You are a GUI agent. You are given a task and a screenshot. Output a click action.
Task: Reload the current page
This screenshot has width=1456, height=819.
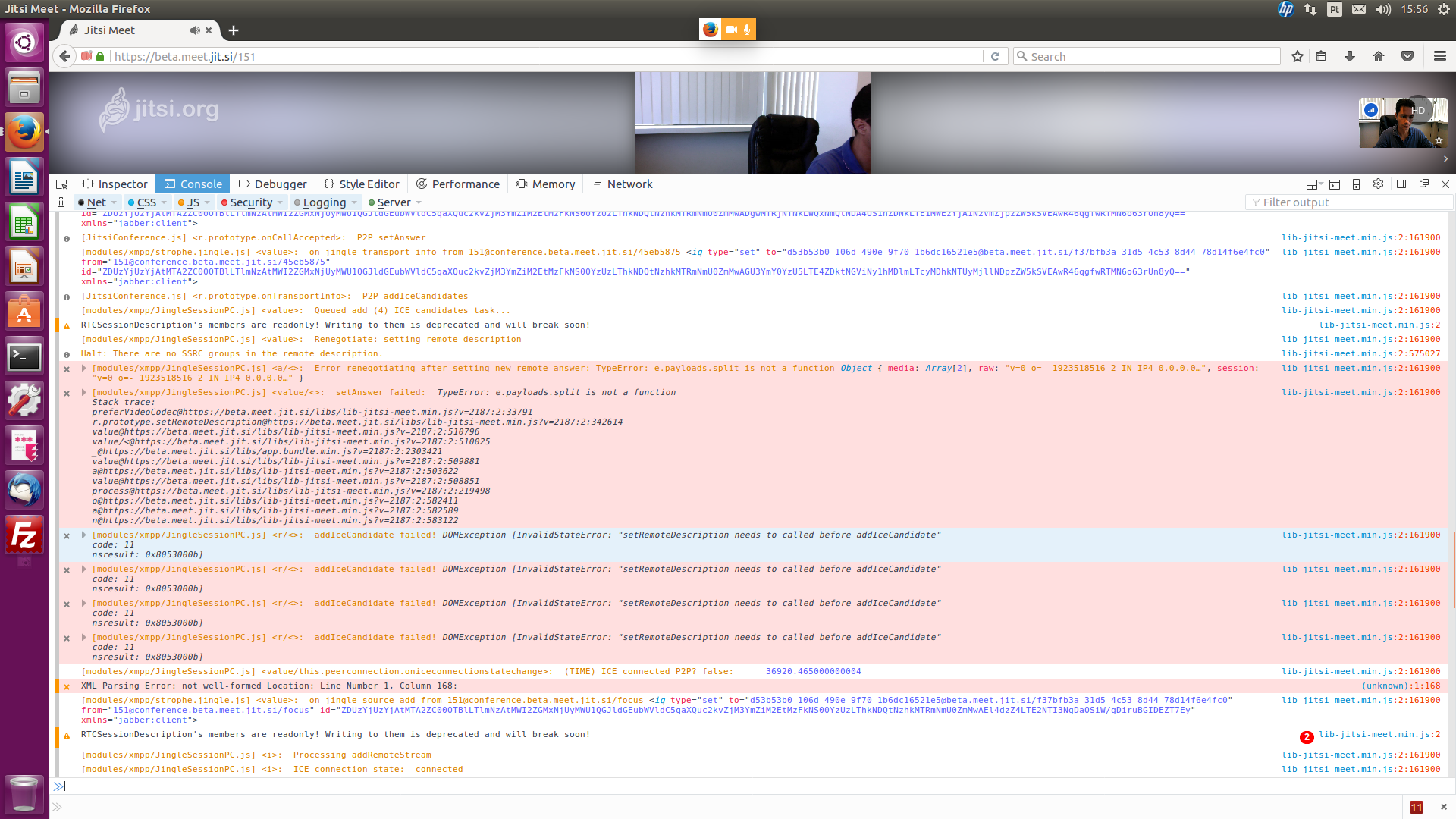click(x=995, y=56)
